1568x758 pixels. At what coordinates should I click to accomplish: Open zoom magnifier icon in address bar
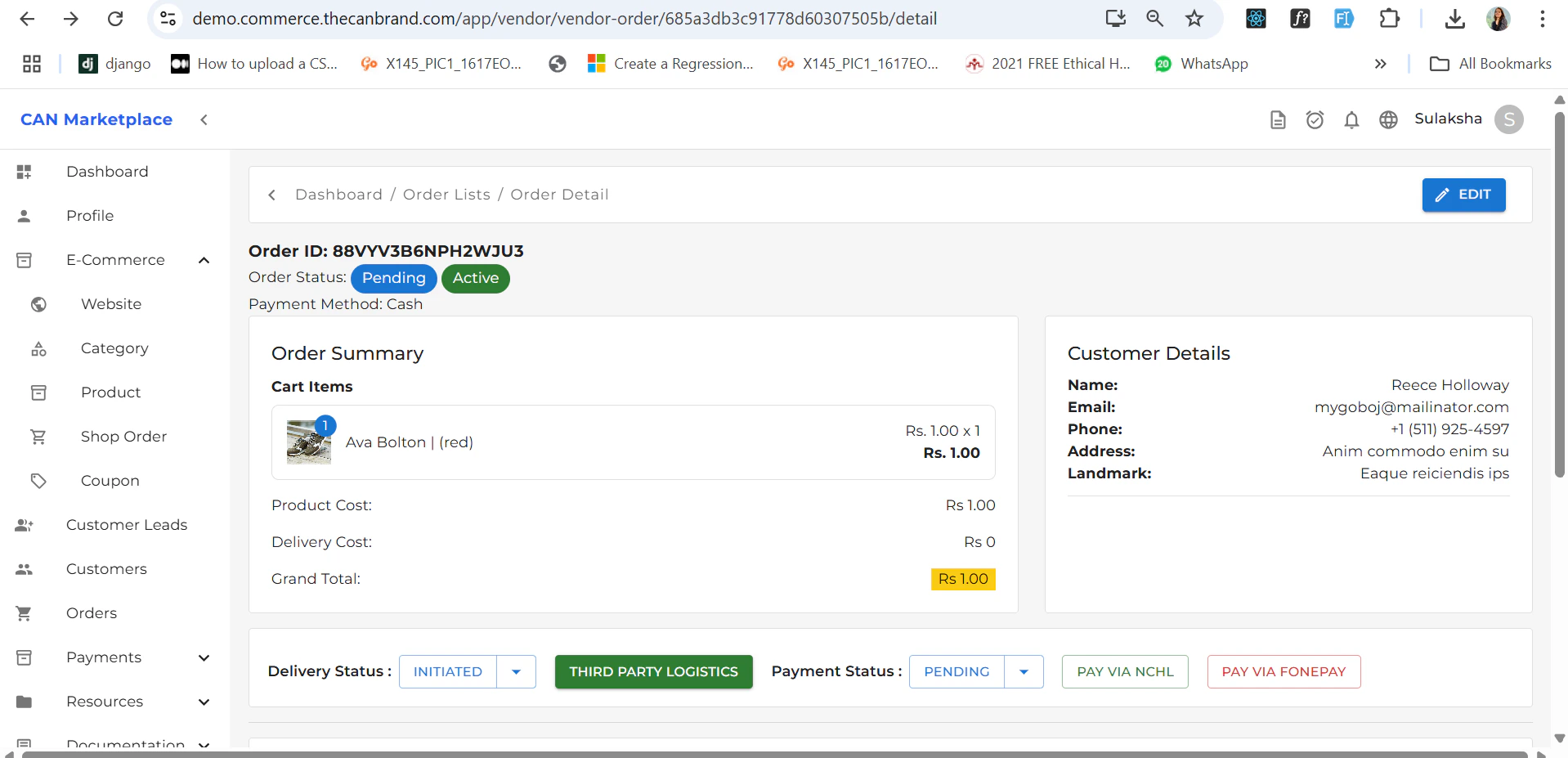point(1154,18)
